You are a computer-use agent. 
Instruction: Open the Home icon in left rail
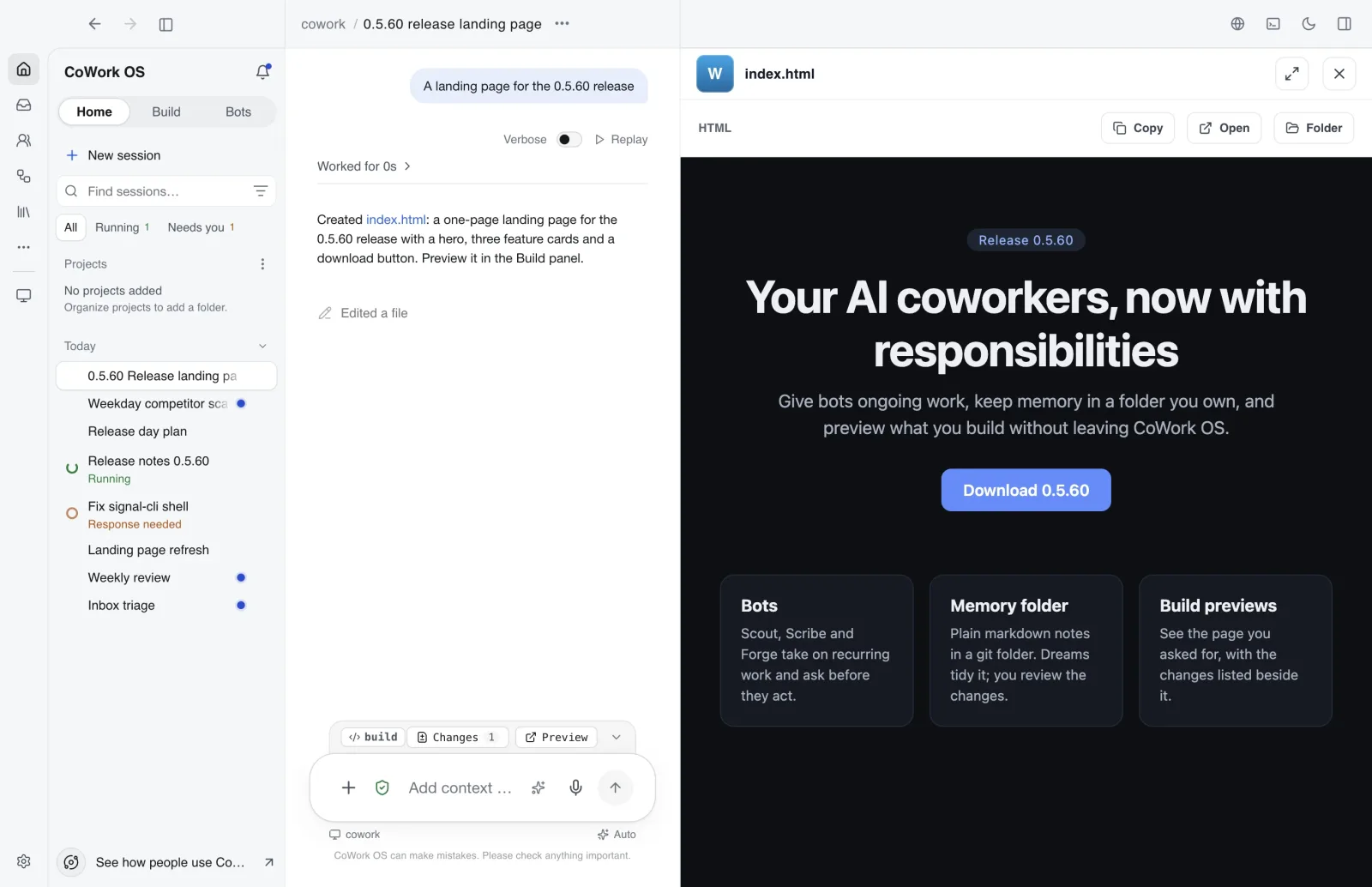[x=24, y=69]
